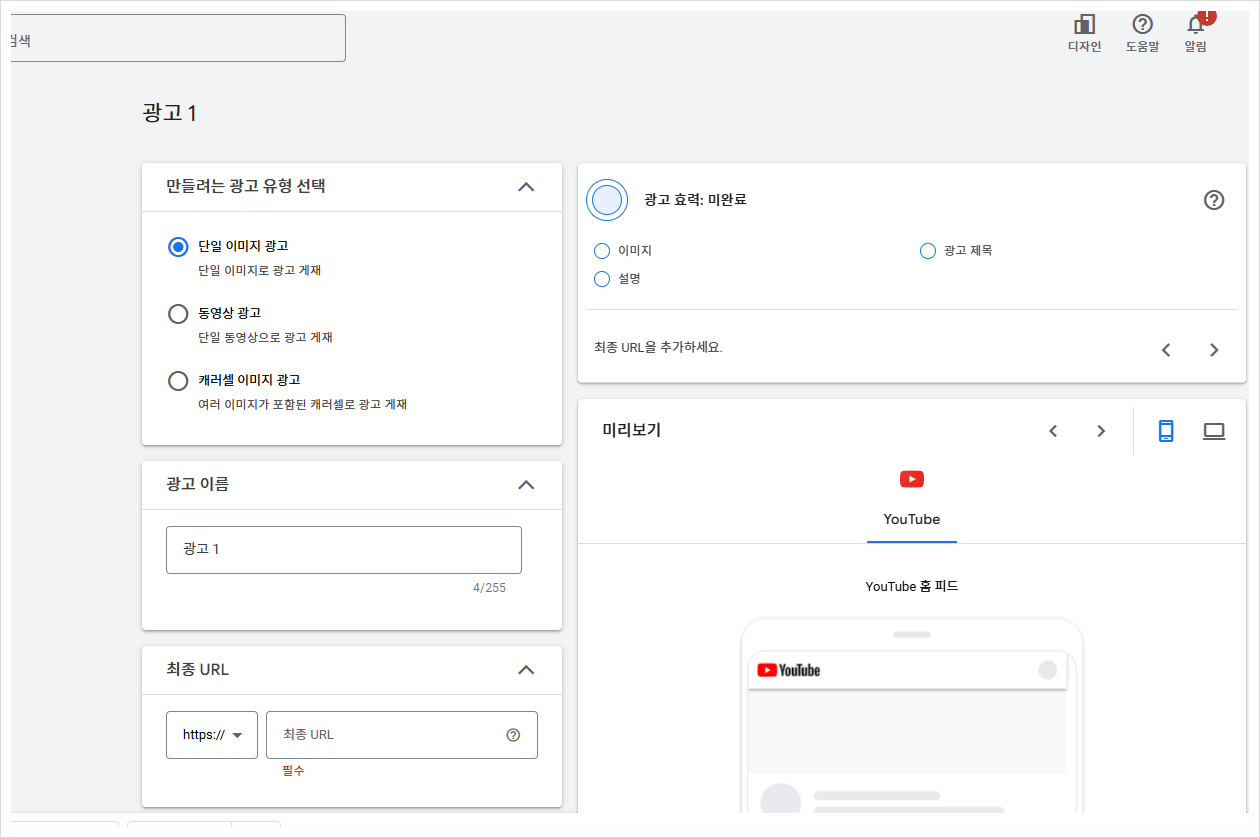1260x838 pixels.
Task: Click the 미리보기 heading
Action: [x=631, y=430]
